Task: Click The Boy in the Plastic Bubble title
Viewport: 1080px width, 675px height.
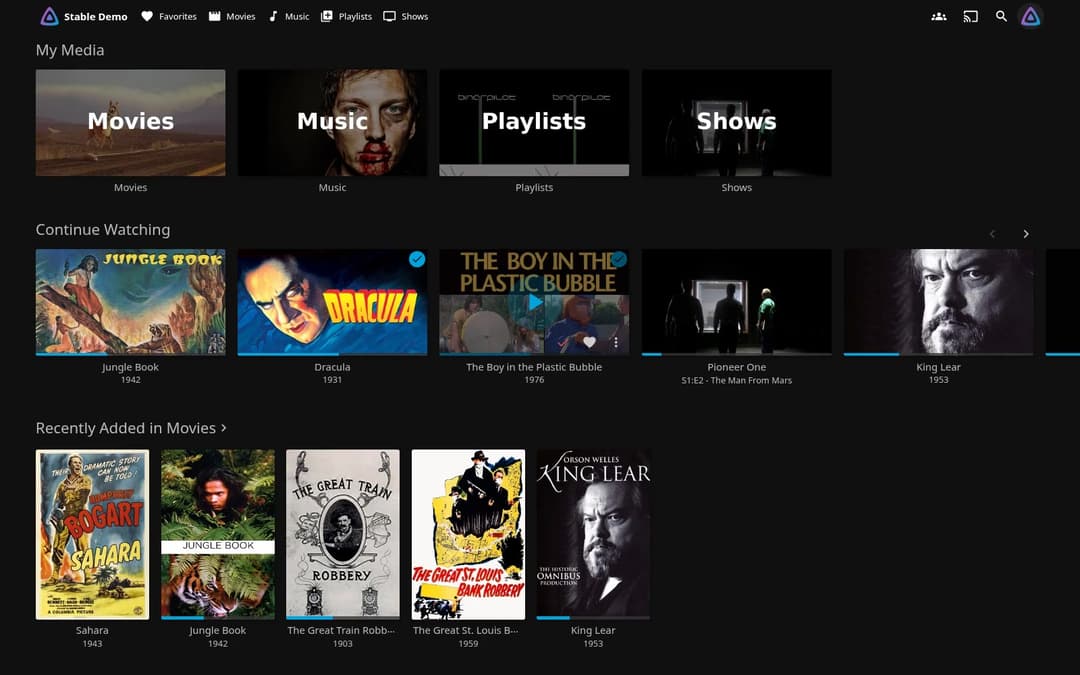Action: [x=534, y=367]
